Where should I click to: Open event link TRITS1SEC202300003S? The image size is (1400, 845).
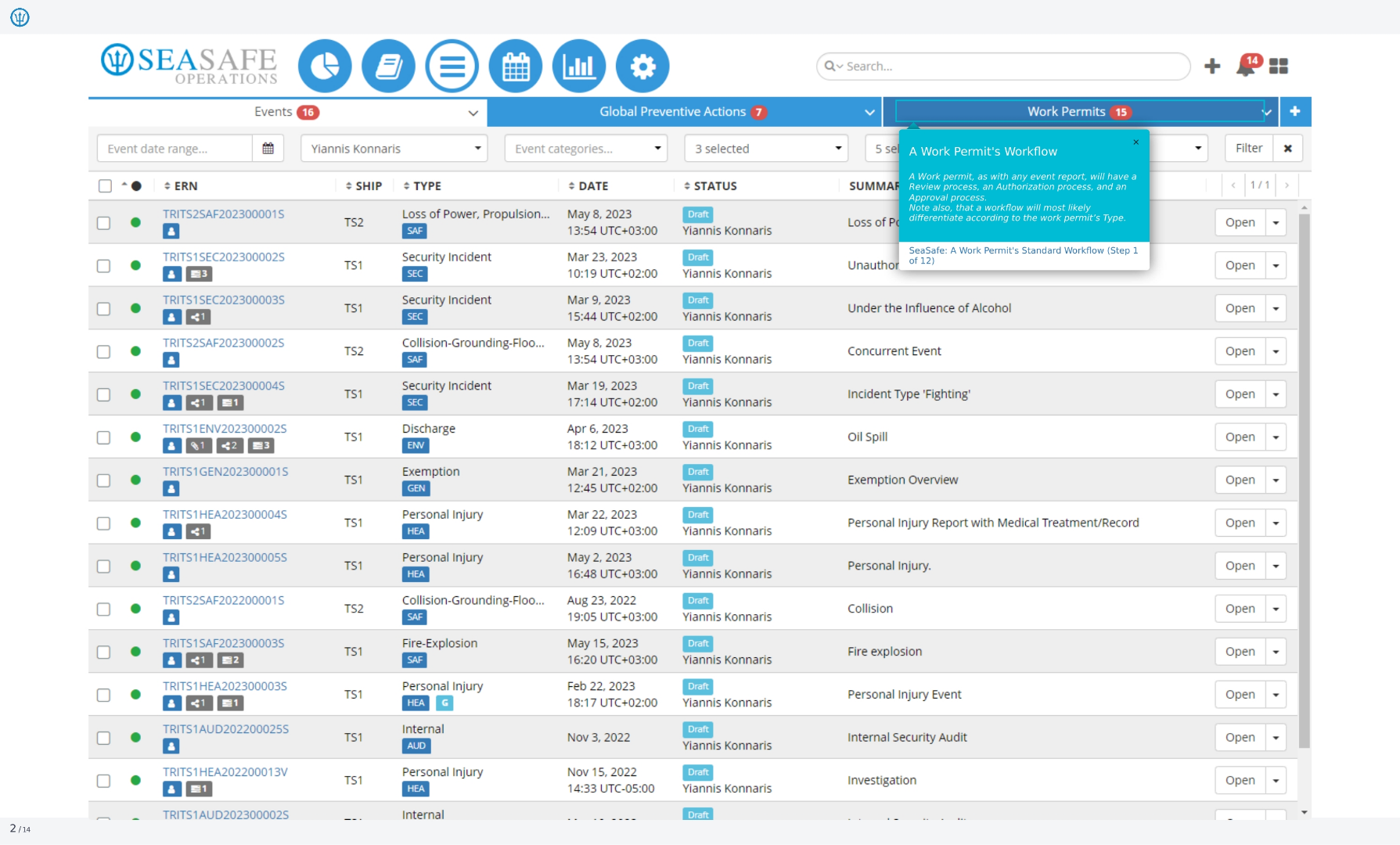coord(224,300)
